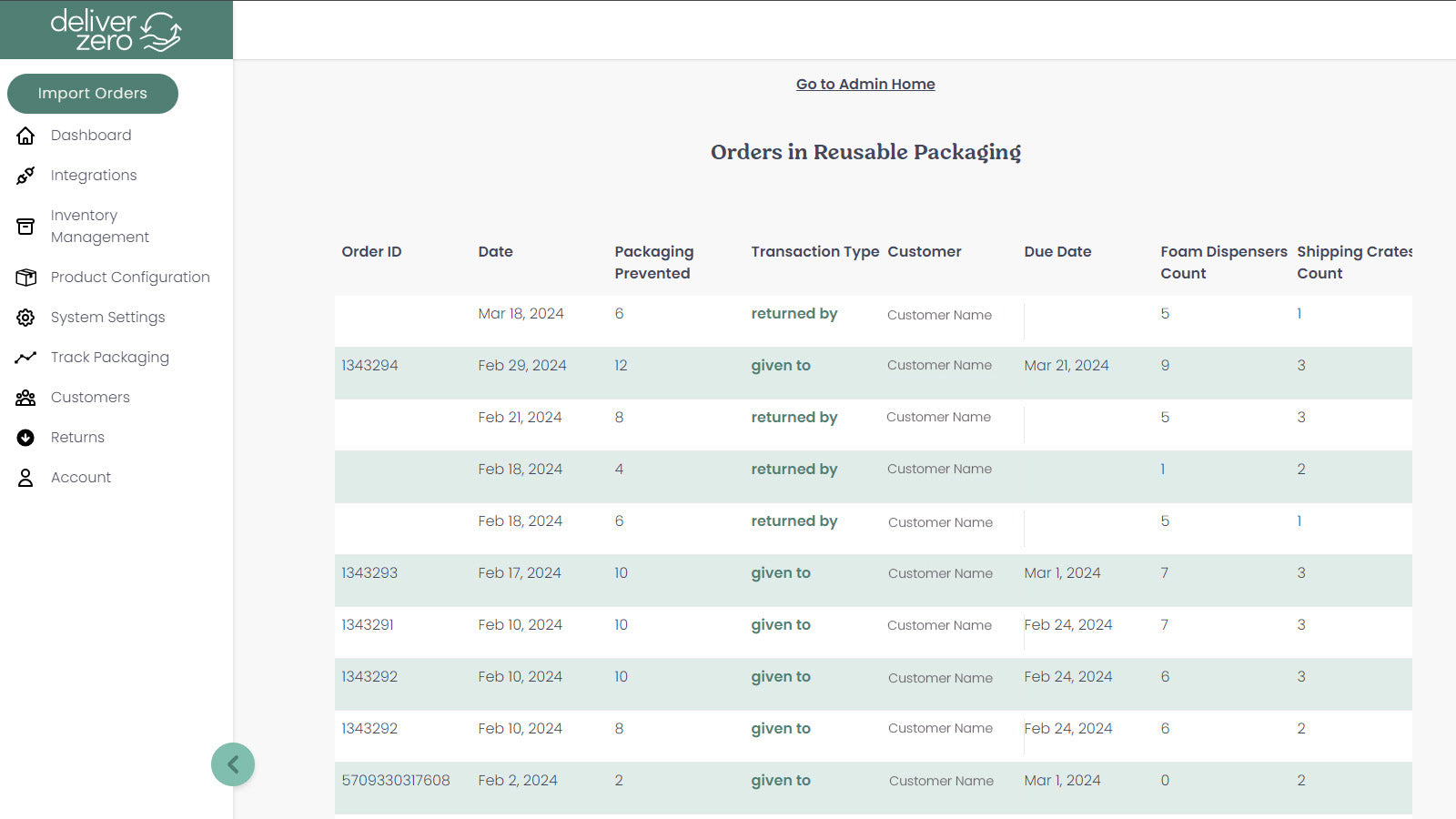The image size is (1456, 819).
Task: Click the shipping crates count for Mar 18 order
Action: [x=1299, y=313]
